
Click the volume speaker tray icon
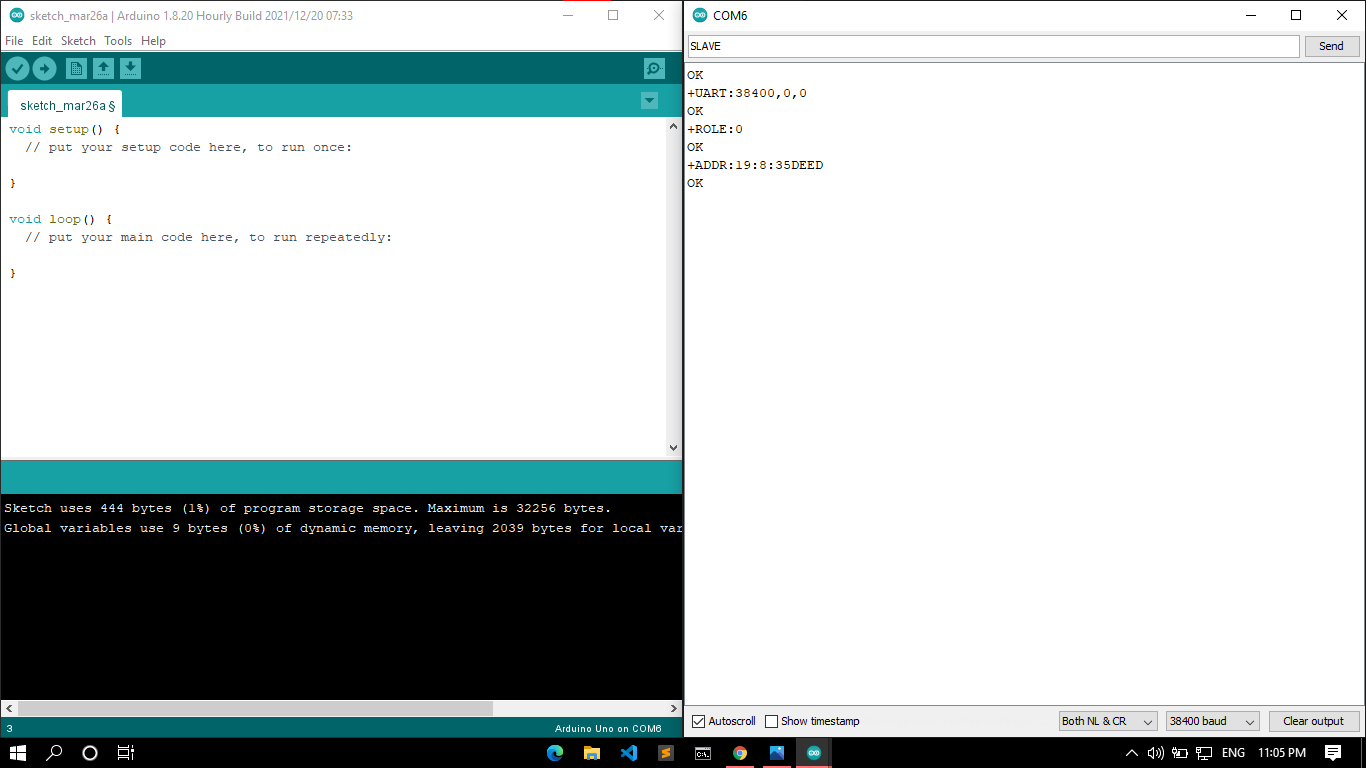click(1156, 752)
